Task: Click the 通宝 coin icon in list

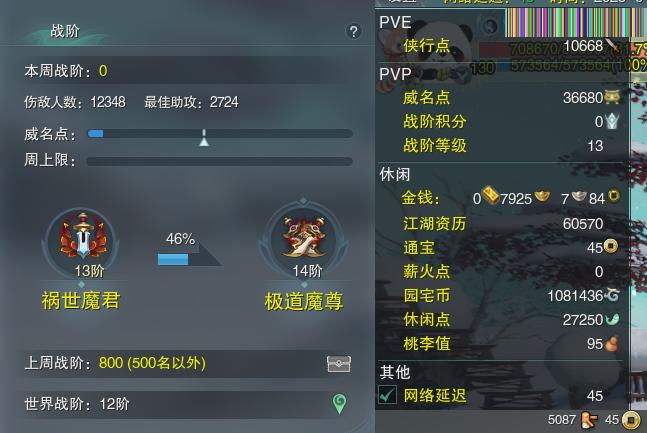Action: click(x=611, y=246)
